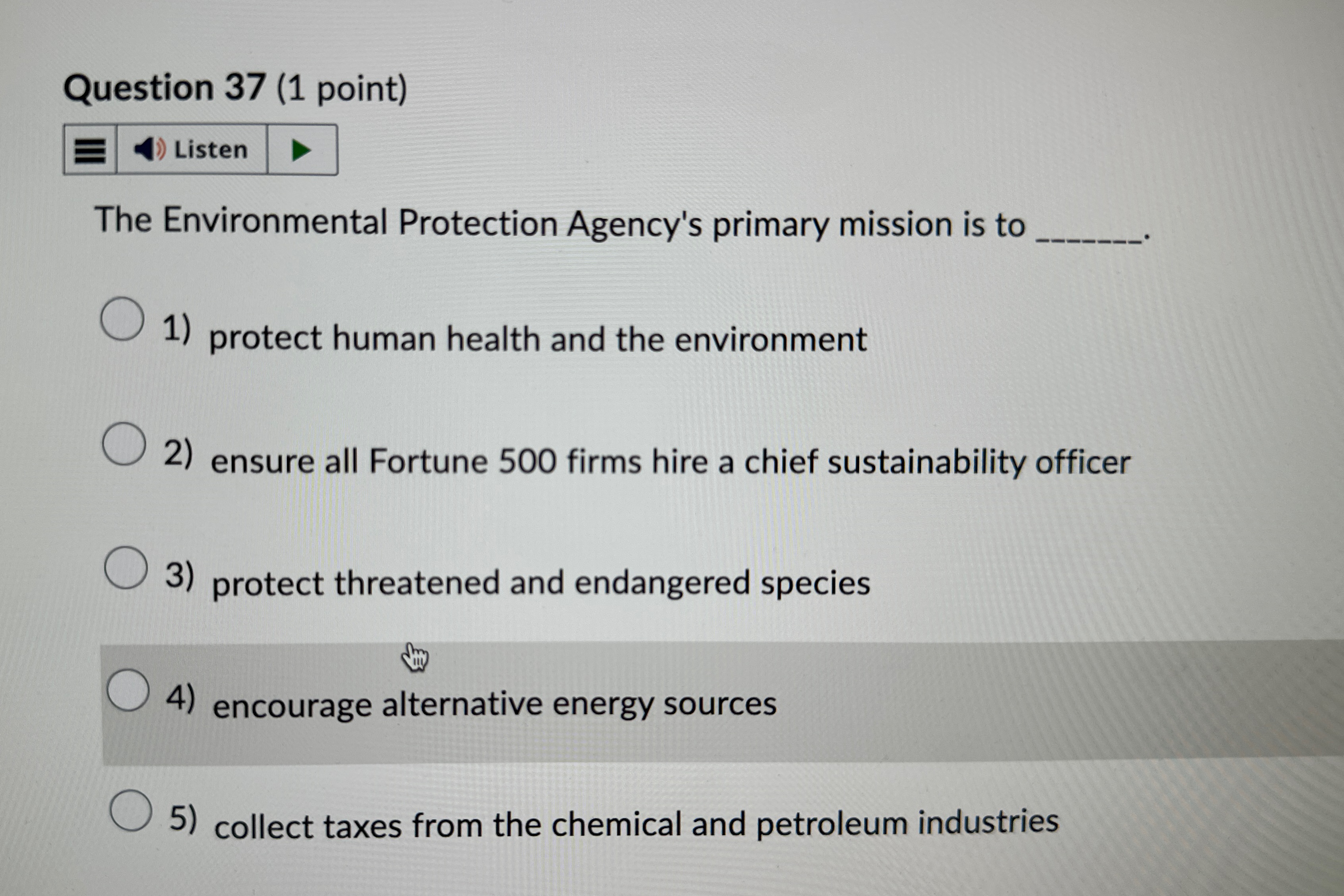Click the Listen button to hear the question
This screenshot has width=1344, height=896.
[194, 150]
